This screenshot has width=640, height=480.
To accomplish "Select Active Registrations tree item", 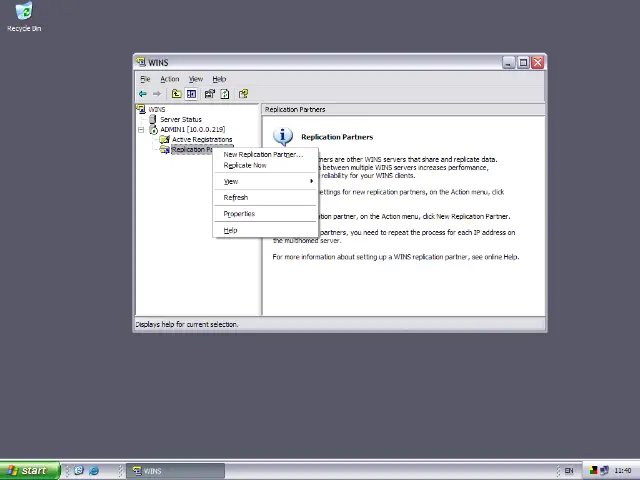I will click(202, 140).
